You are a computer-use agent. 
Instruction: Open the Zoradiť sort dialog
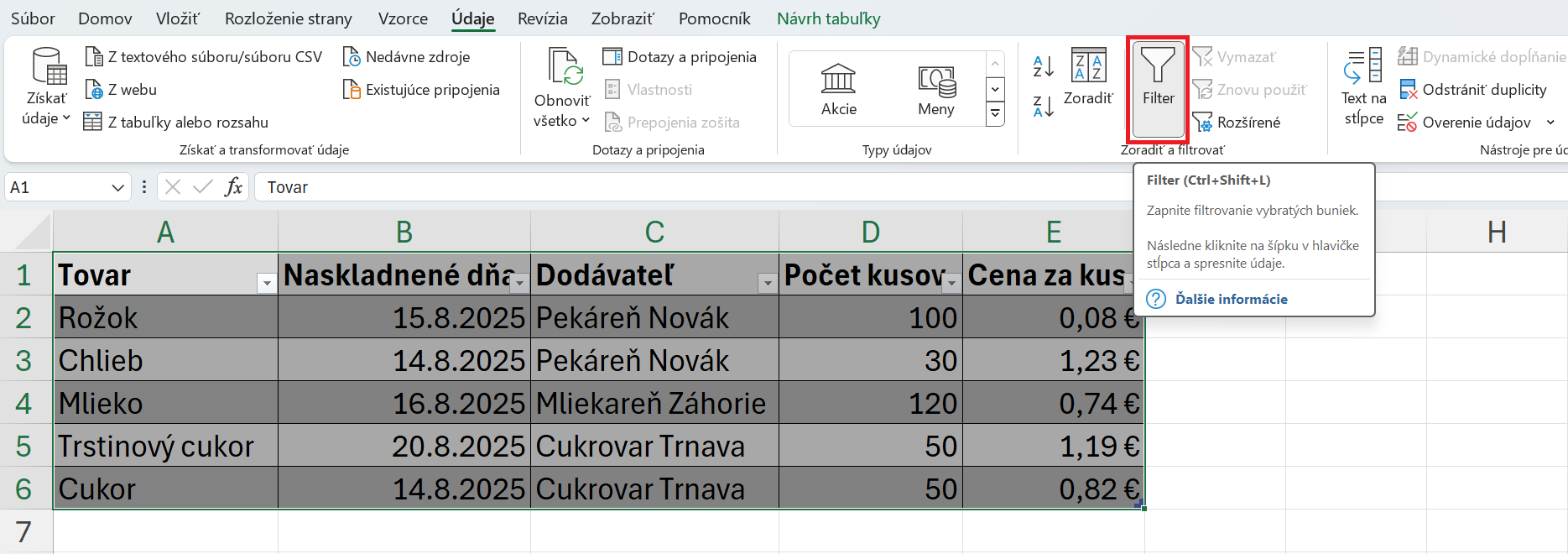(1088, 78)
